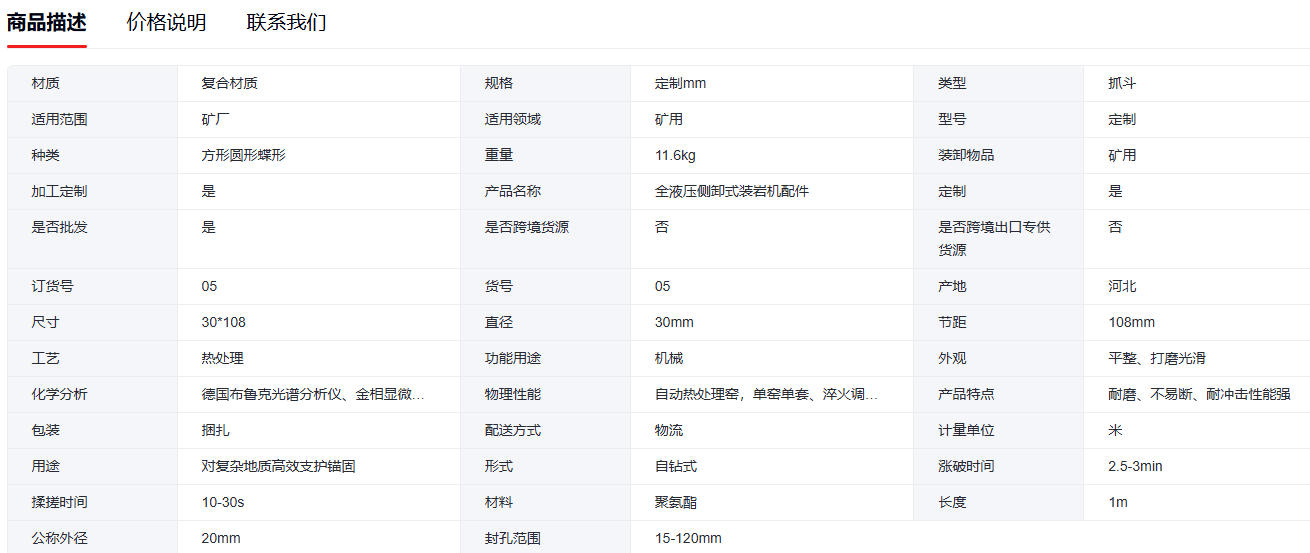Click the 是否跨境出口专供货源 label cell
This screenshot has height=553, width=1310.
993,238
